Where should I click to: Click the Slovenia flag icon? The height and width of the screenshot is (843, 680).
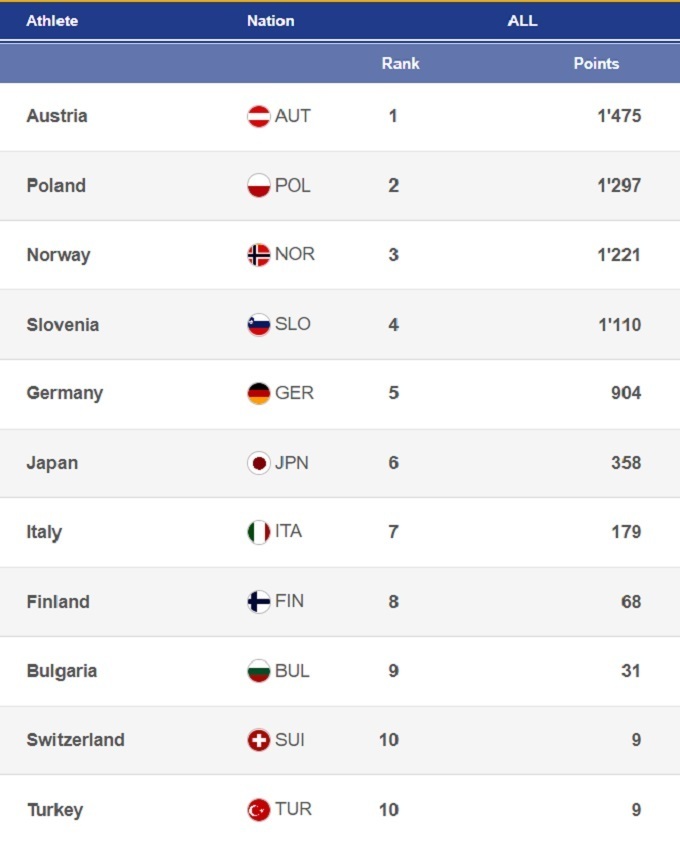click(x=258, y=324)
